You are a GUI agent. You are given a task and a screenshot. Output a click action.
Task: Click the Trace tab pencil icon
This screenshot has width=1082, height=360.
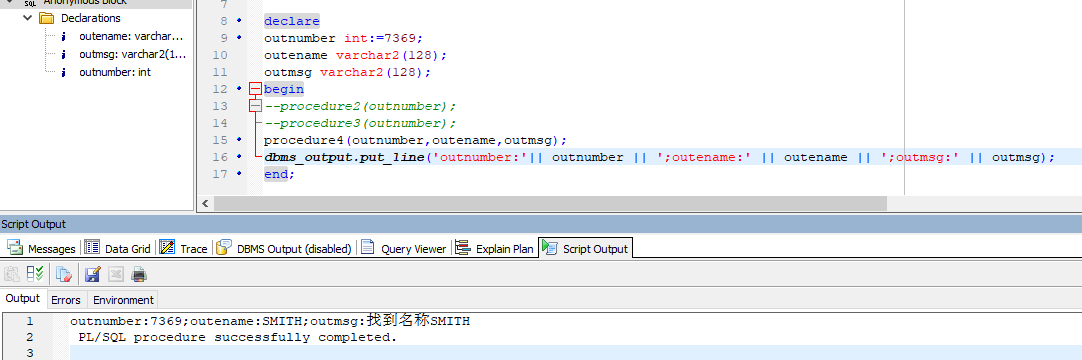pos(167,248)
